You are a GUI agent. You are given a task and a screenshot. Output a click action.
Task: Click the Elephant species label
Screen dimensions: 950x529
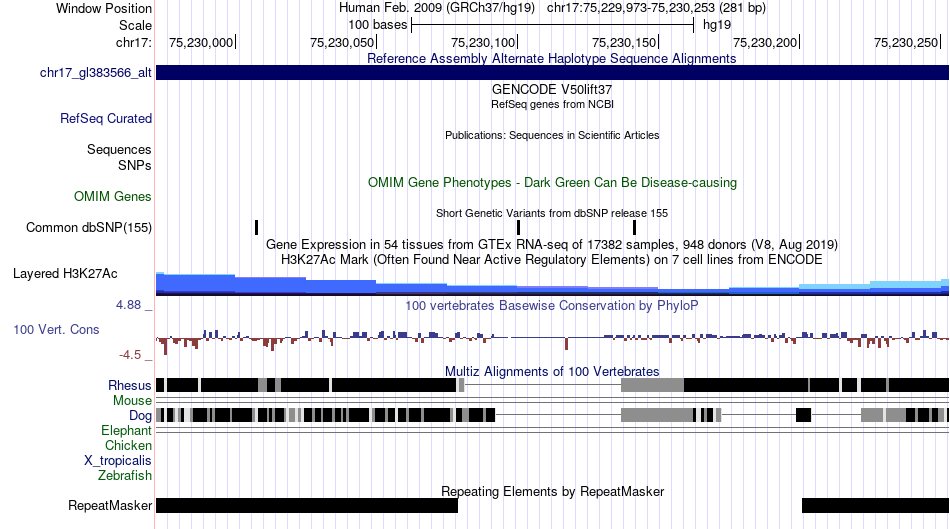coord(126,431)
